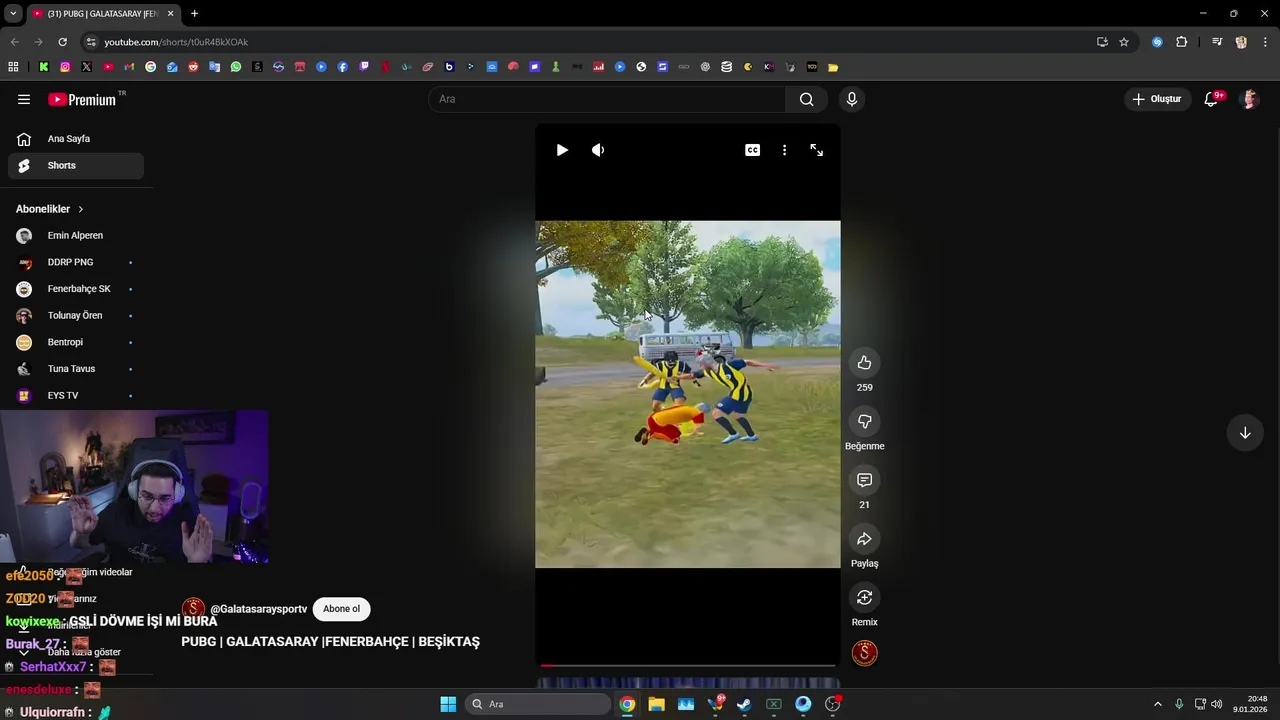The width and height of the screenshot is (1280, 720).
Task: Share the Short via Paylaş
Action: tap(864, 539)
